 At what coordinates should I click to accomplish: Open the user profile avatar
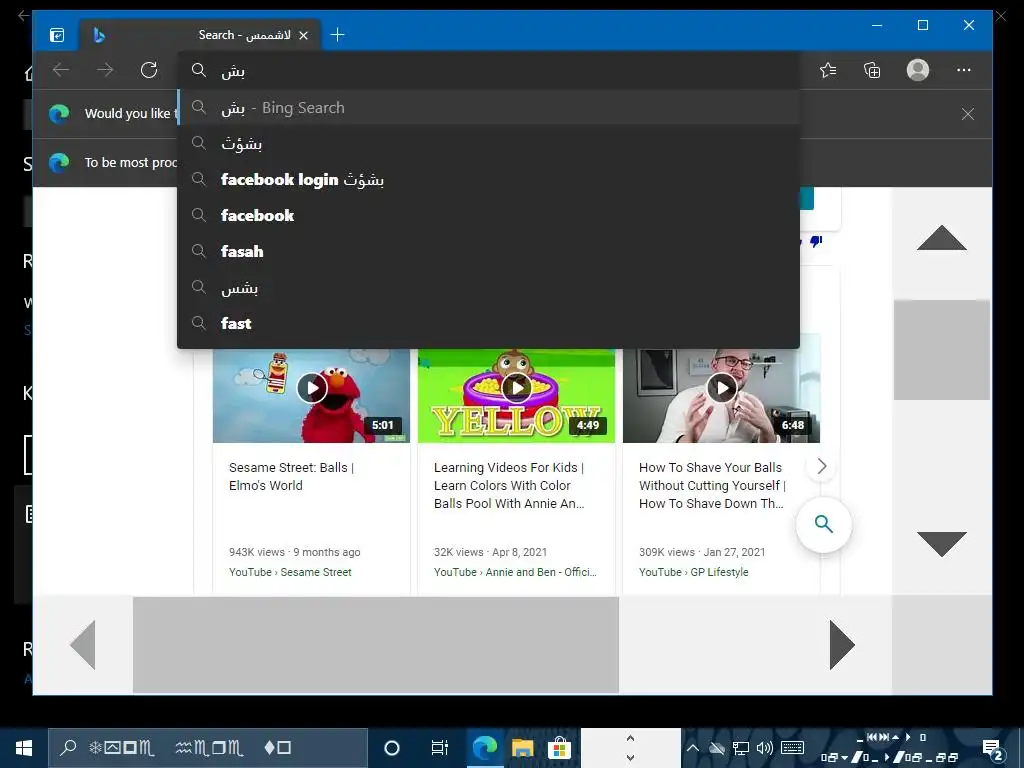pos(918,70)
